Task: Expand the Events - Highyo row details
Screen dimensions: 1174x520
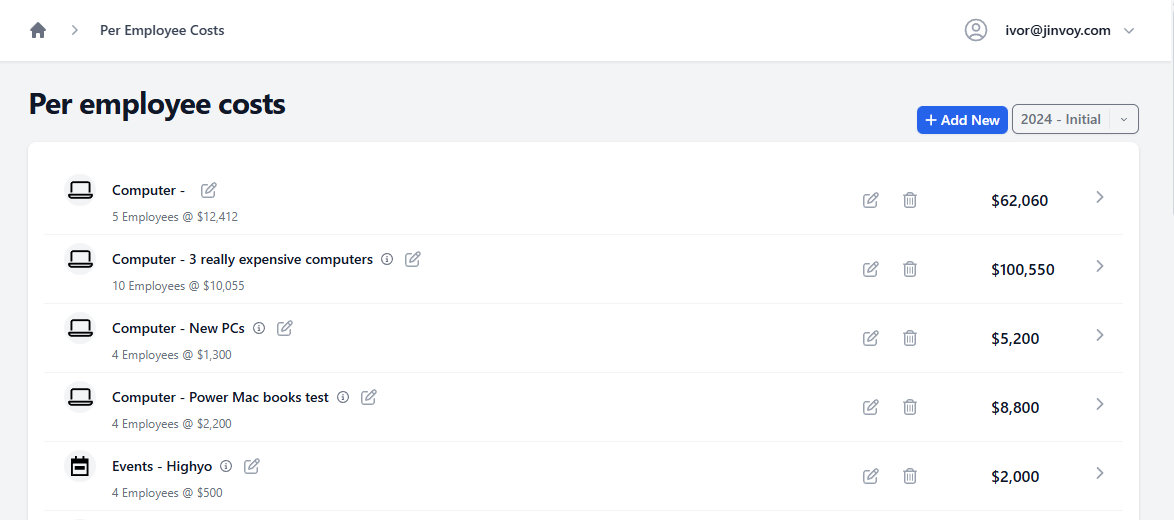Action: 1100,473
